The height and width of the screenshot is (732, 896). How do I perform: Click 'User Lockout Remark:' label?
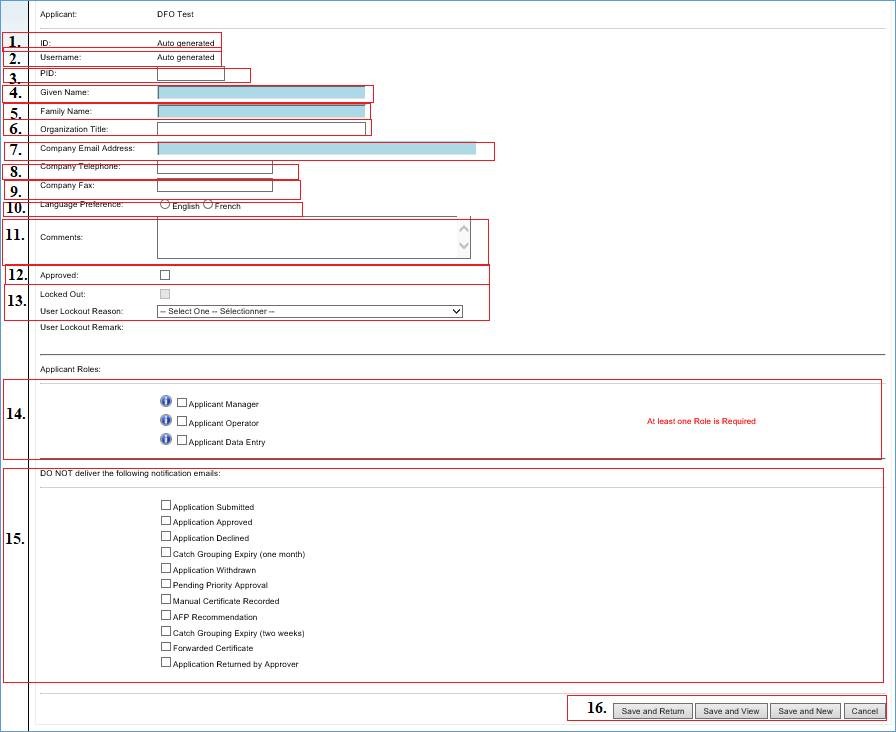click(x=82, y=327)
